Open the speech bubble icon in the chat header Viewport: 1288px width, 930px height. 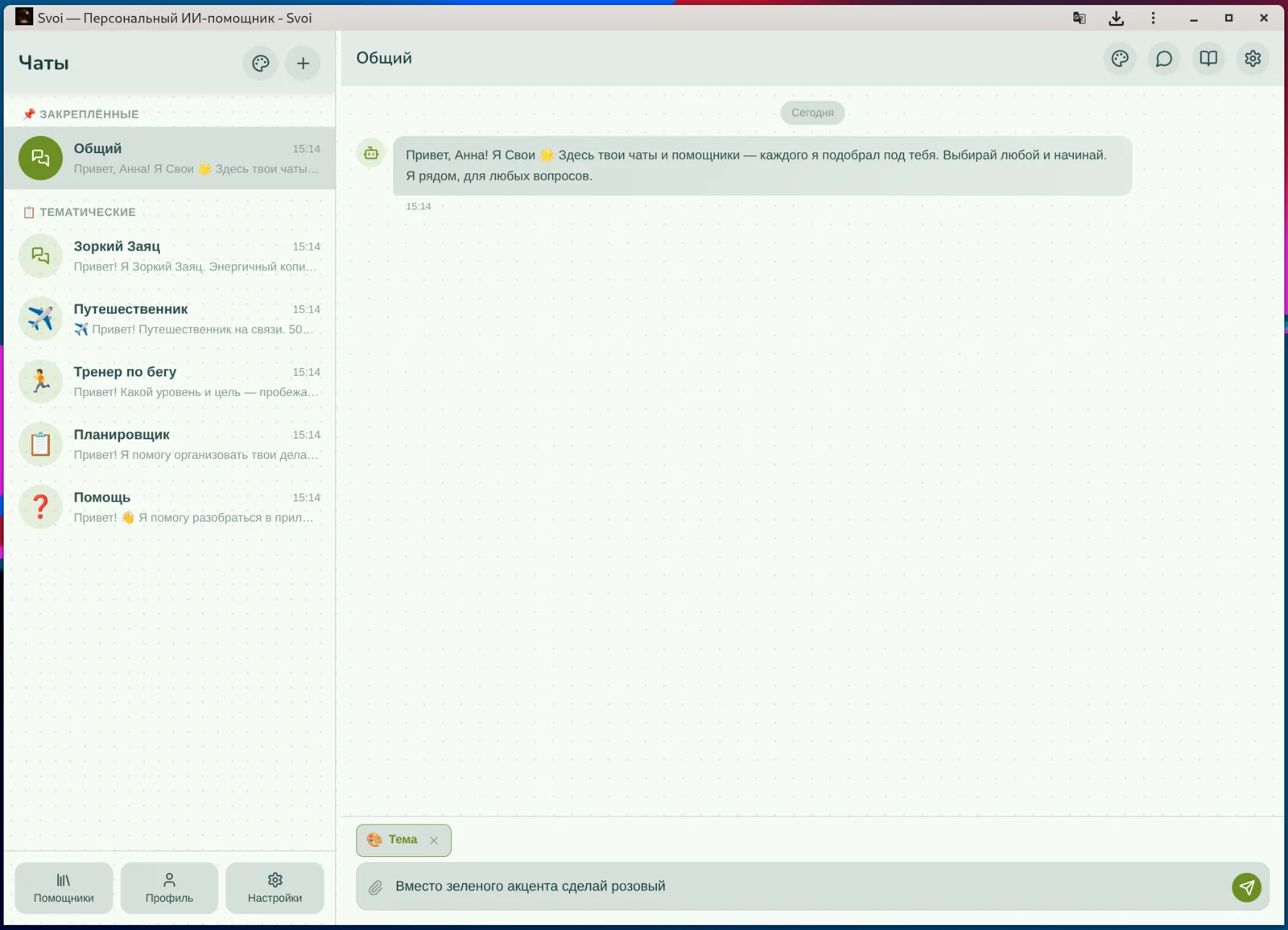[x=1164, y=58]
